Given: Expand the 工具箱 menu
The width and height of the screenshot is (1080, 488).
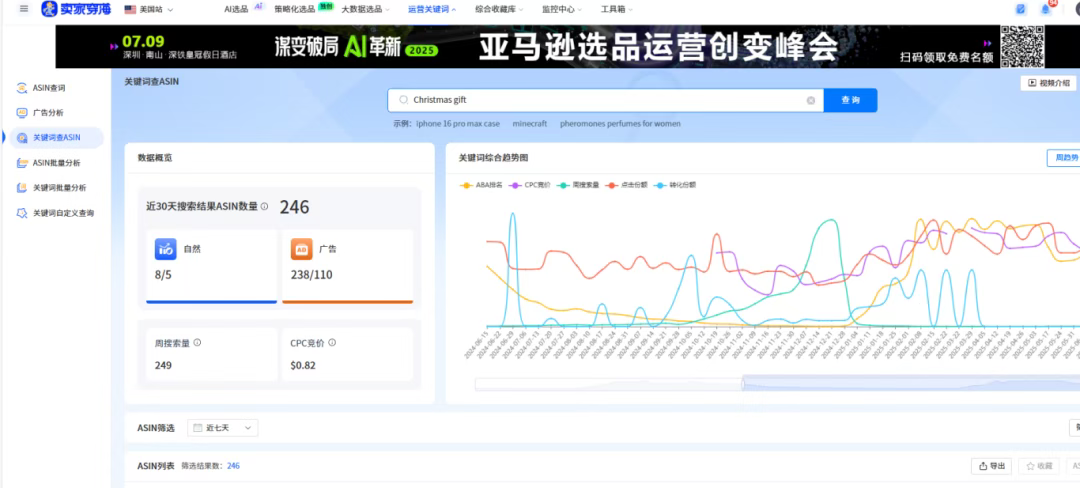Looking at the screenshot, I should pyautogui.click(x=617, y=10).
